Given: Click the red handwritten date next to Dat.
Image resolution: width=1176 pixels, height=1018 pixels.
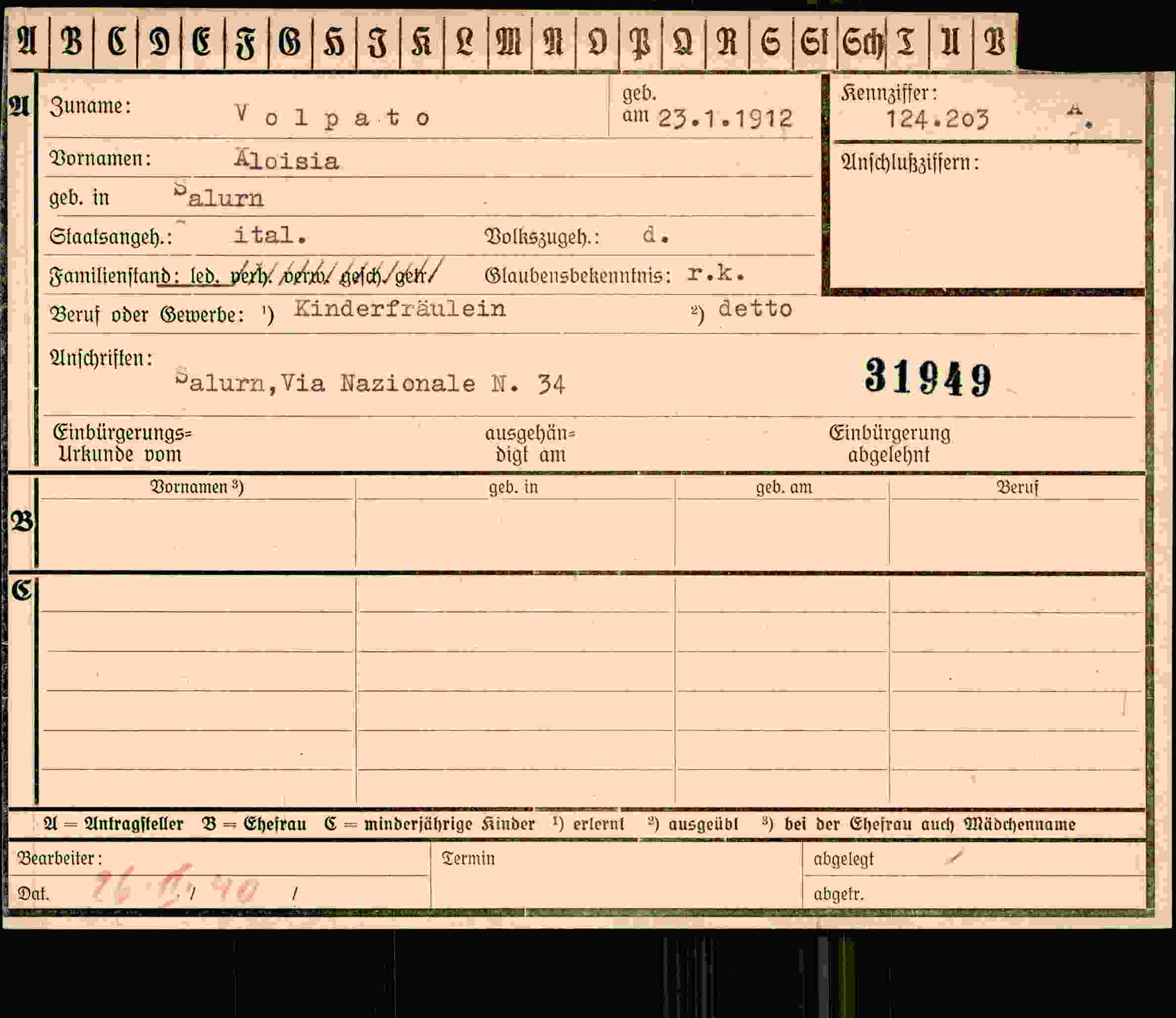Looking at the screenshot, I should click(x=176, y=885).
